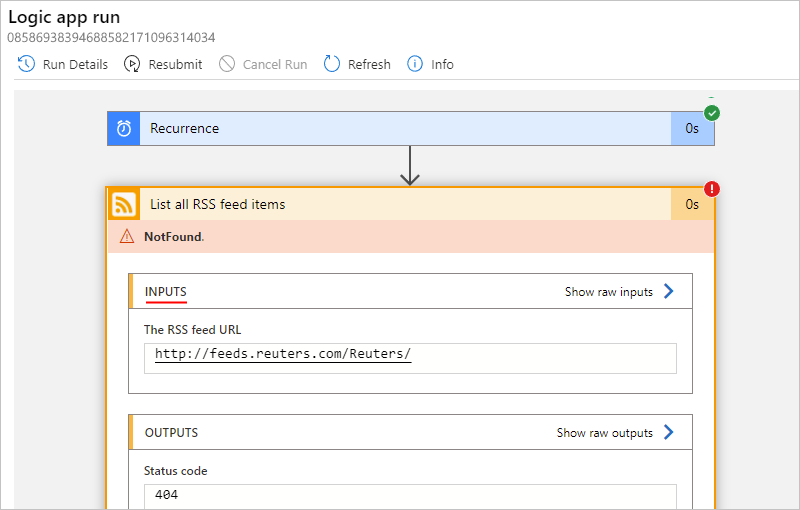The height and width of the screenshot is (510, 800).
Task: Click the Show raw outputs link
Action: pos(604,433)
